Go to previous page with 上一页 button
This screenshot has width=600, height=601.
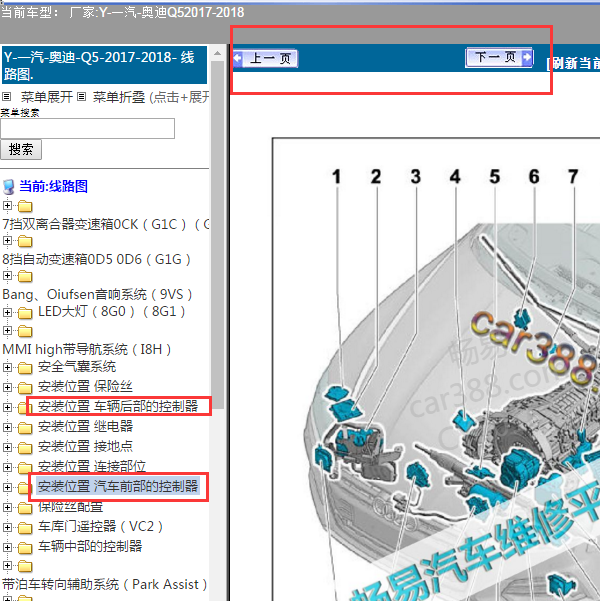pyautogui.click(x=265, y=59)
